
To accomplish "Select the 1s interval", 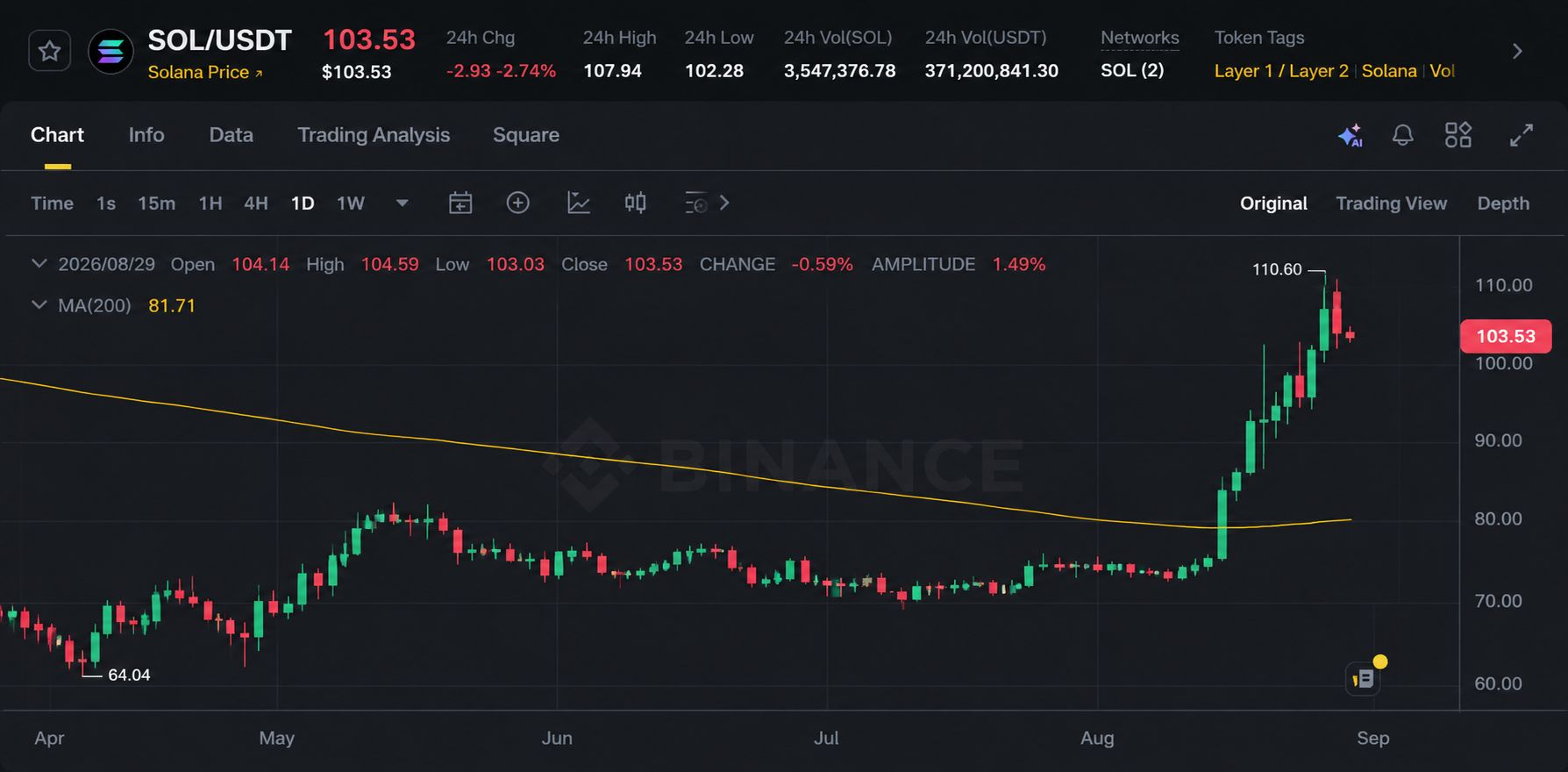I will tap(106, 204).
